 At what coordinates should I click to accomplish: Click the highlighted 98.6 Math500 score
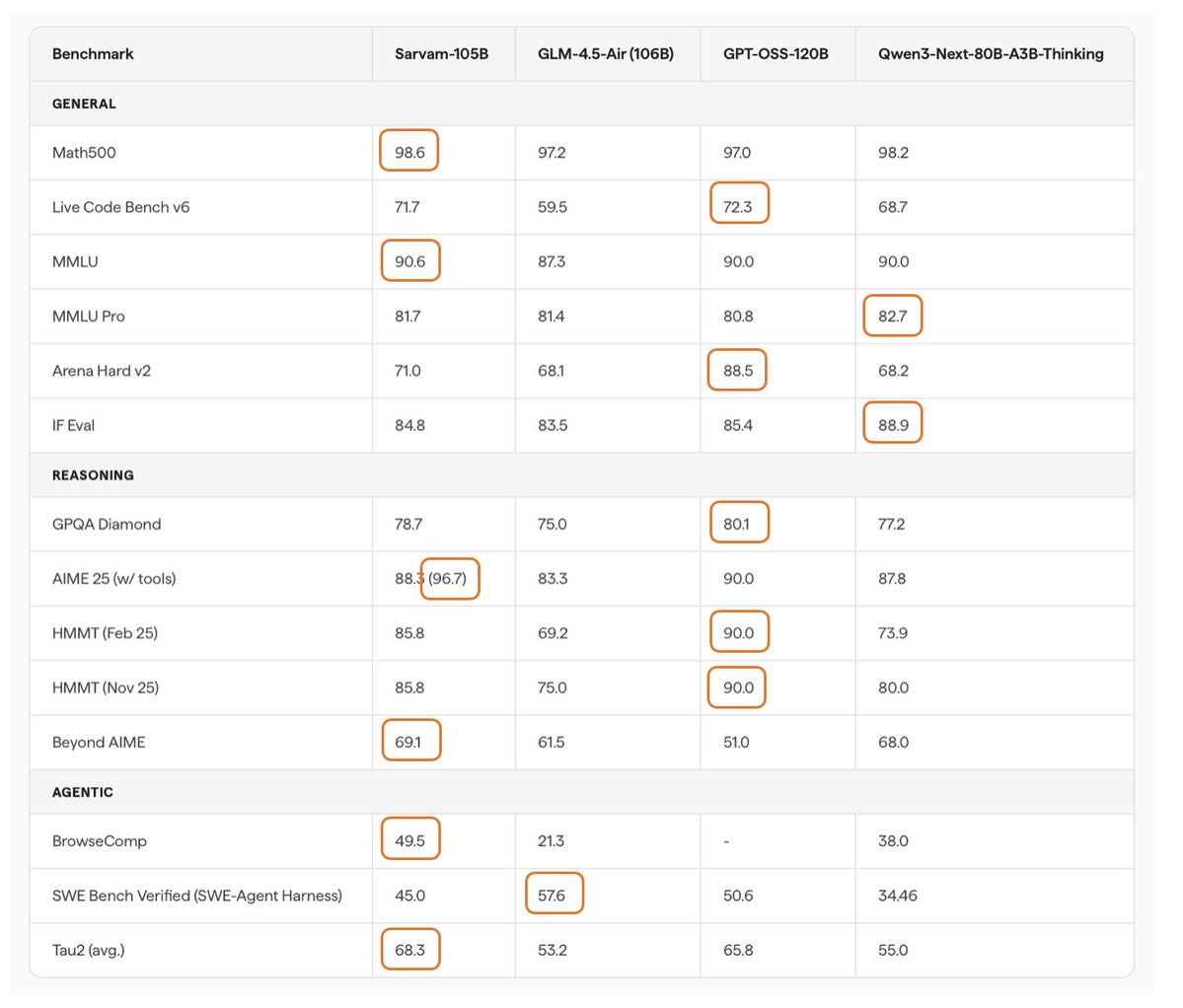(409, 152)
